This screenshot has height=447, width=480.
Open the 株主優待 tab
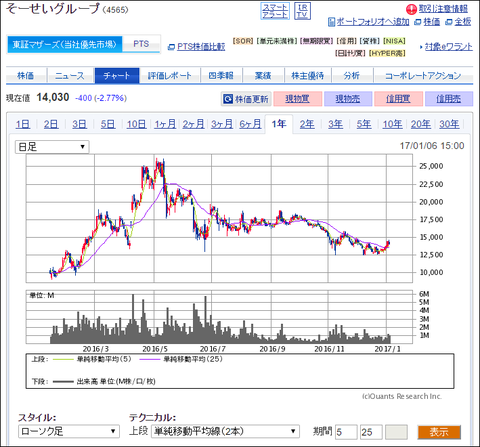pyautogui.click(x=308, y=76)
